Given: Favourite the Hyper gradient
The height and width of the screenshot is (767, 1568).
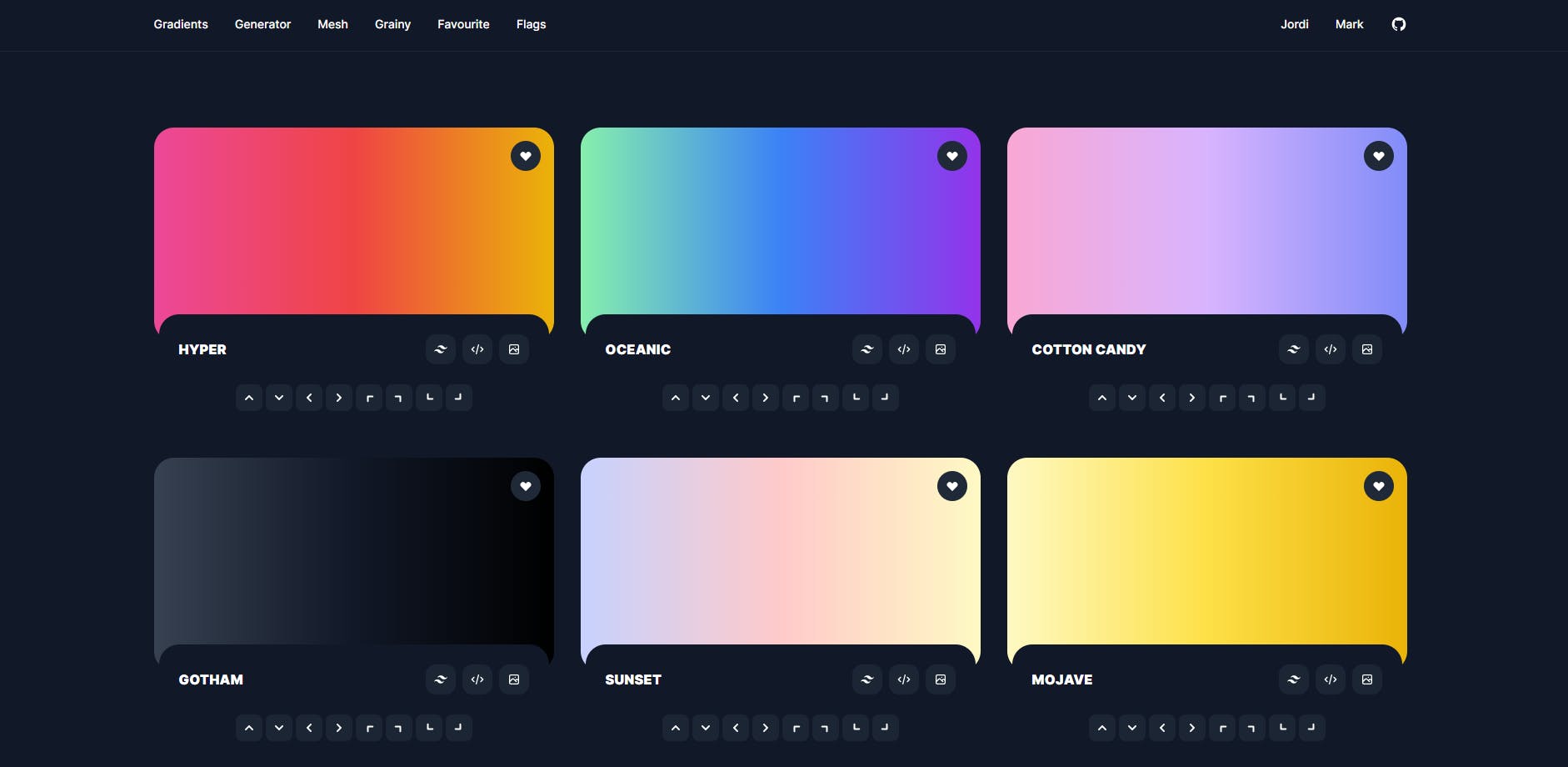Looking at the screenshot, I should 526,156.
